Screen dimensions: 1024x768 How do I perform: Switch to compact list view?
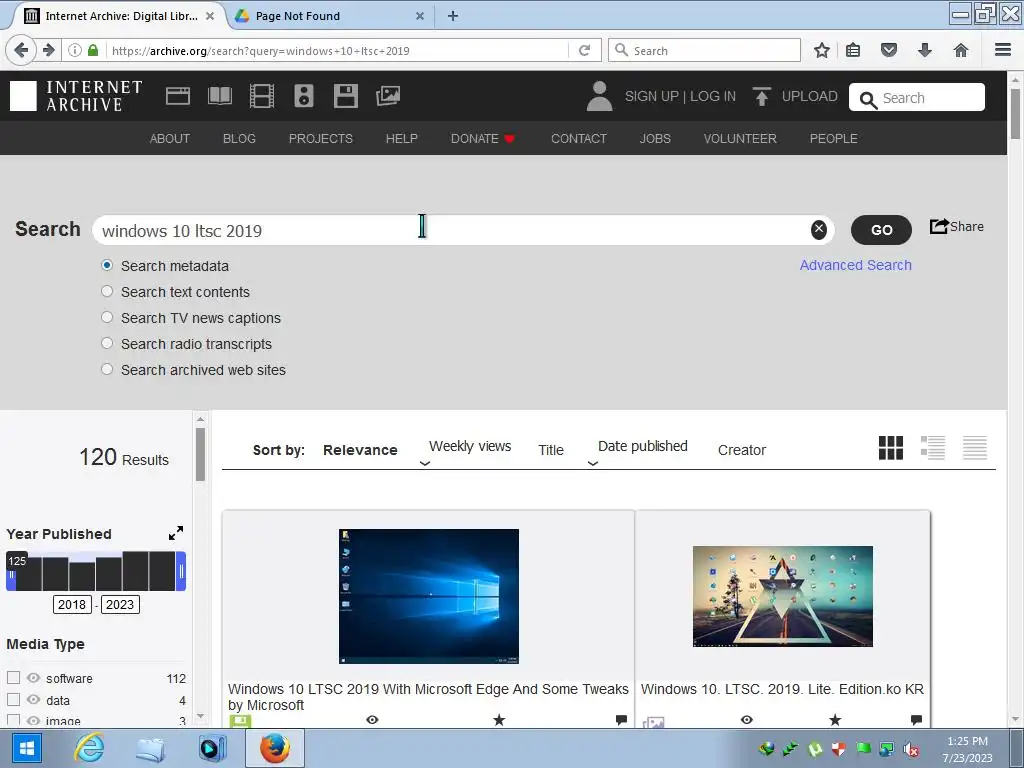[974, 448]
